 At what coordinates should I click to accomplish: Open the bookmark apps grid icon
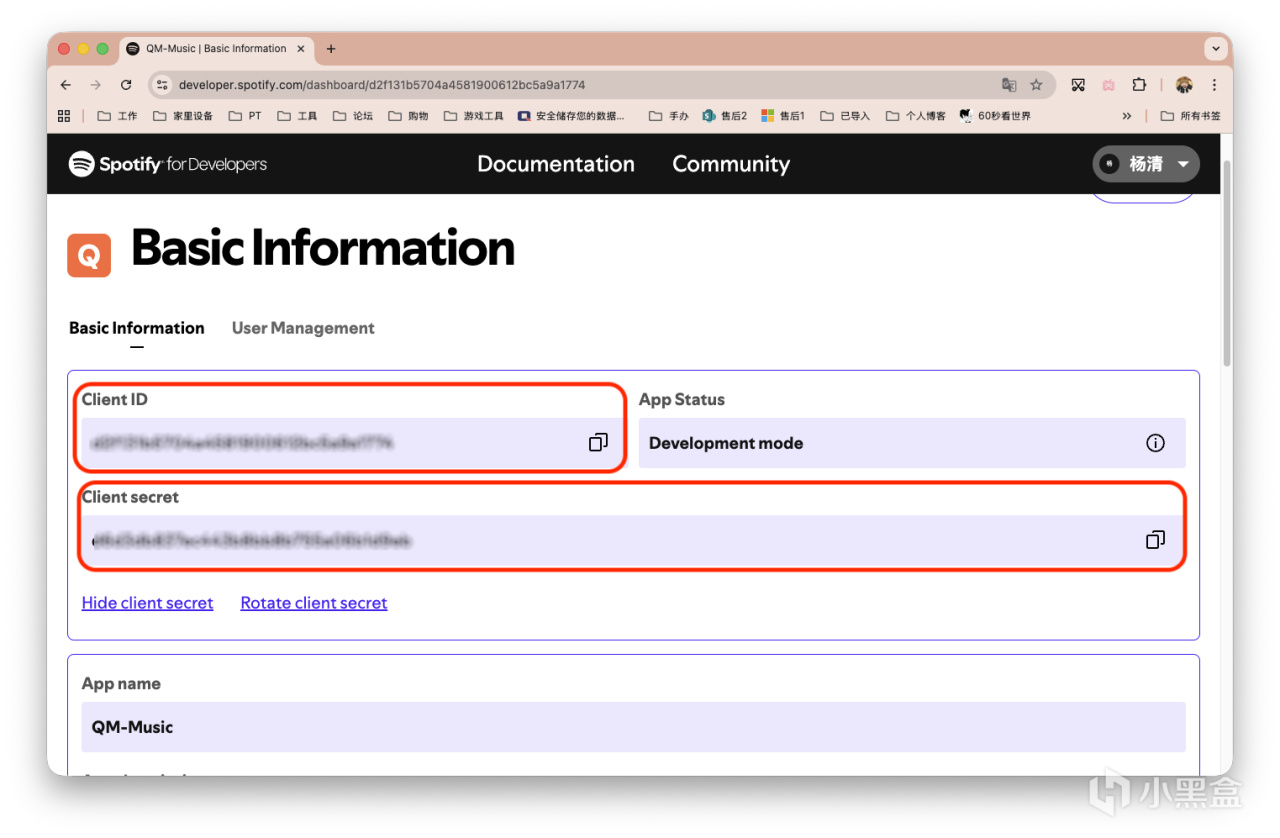[x=64, y=116]
